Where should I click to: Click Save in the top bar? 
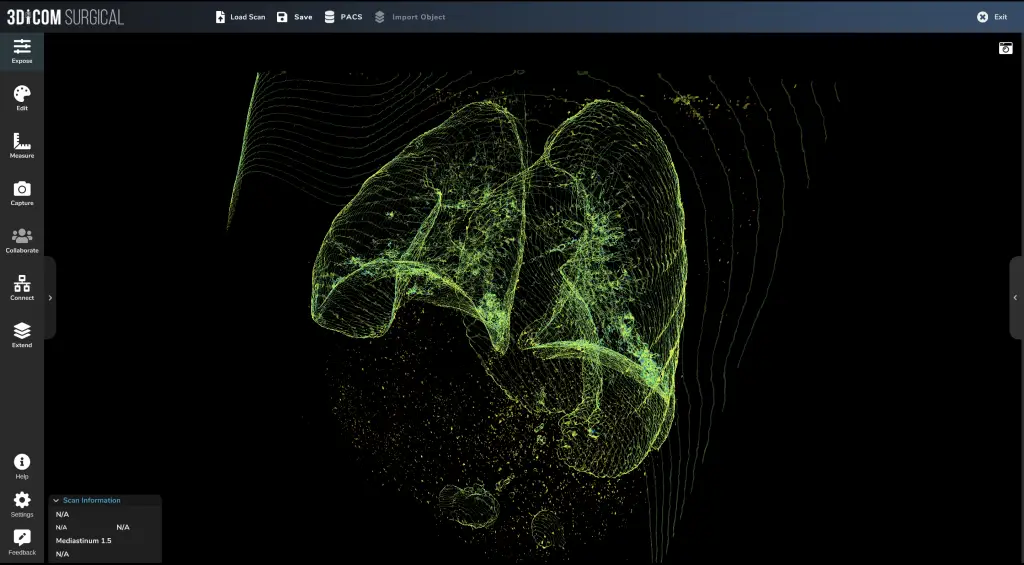(x=294, y=17)
